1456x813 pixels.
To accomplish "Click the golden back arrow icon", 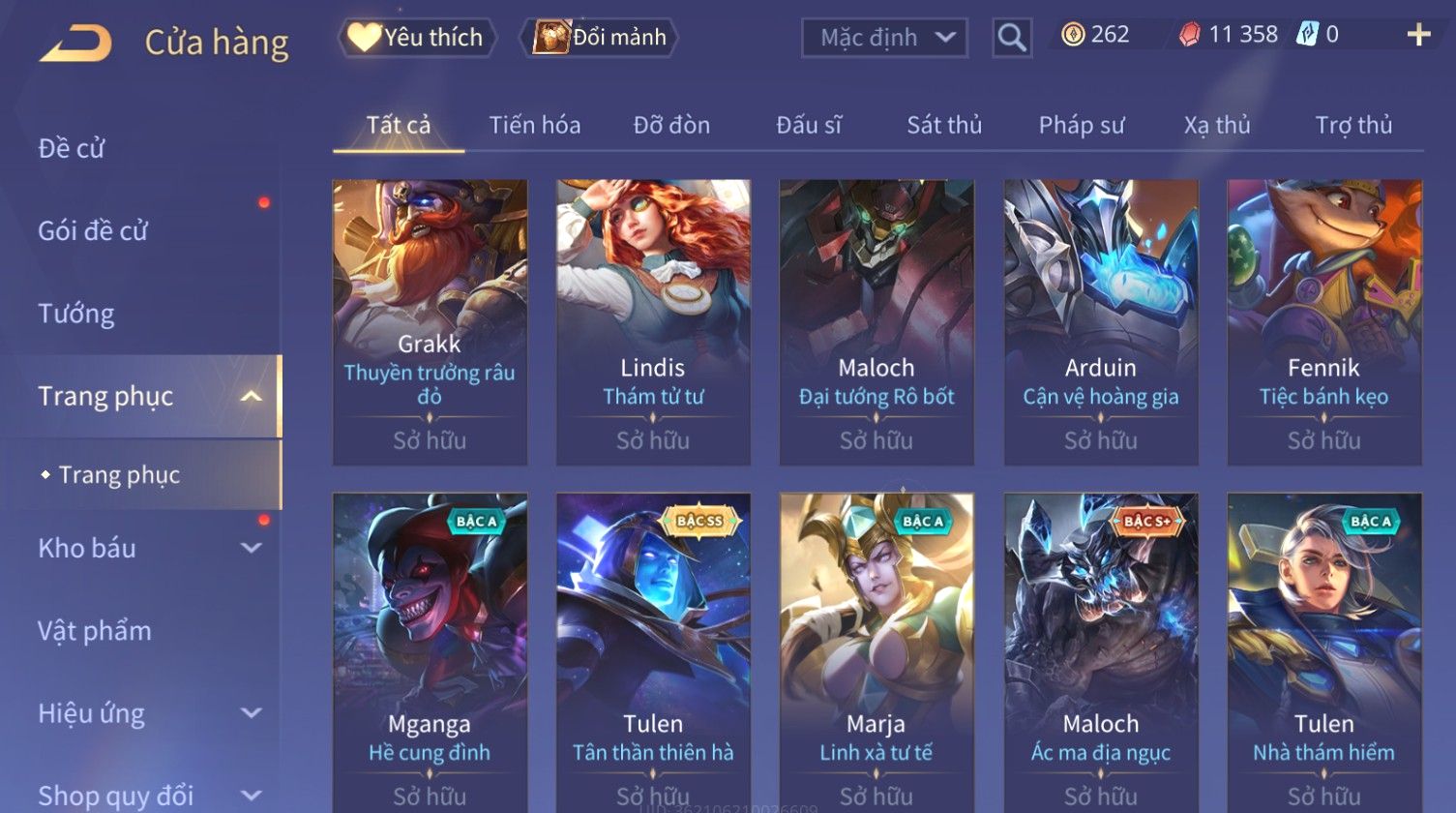I will (x=75, y=44).
